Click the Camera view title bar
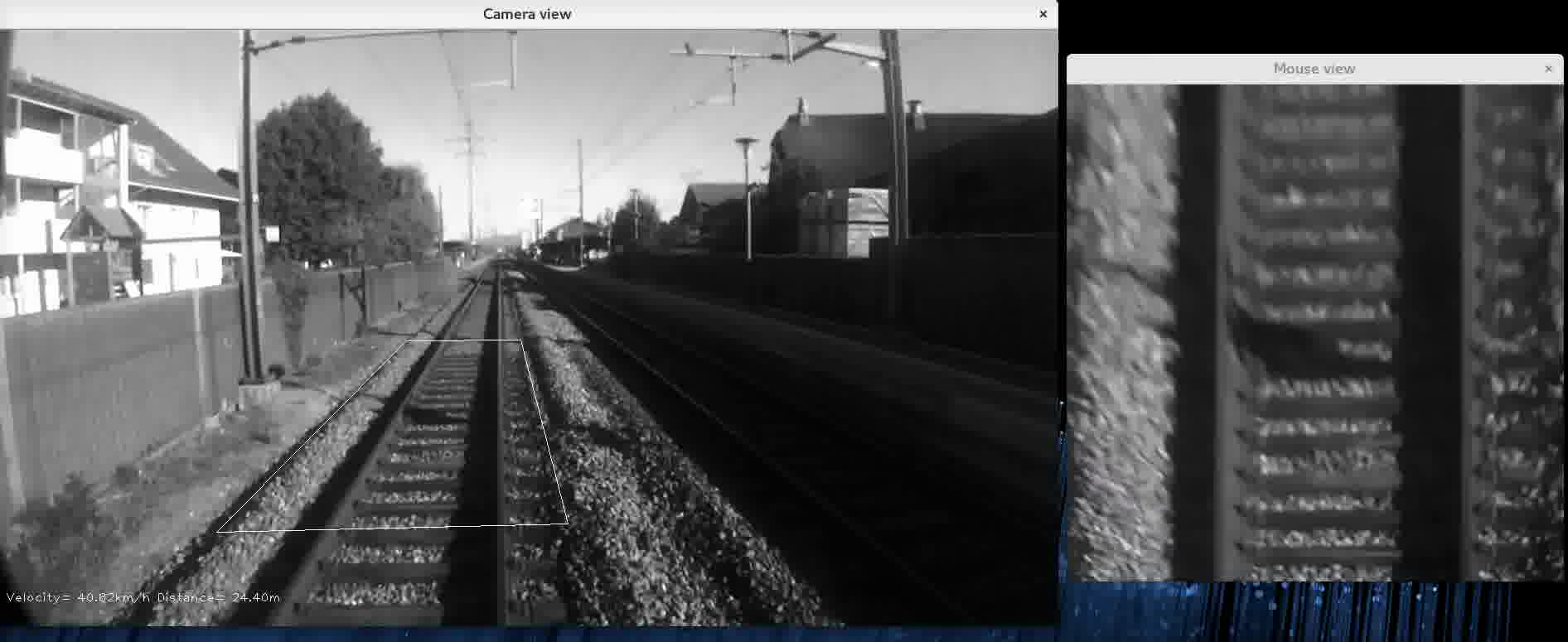The width and height of the screenshot is (1568, 642). coord(528,14)
